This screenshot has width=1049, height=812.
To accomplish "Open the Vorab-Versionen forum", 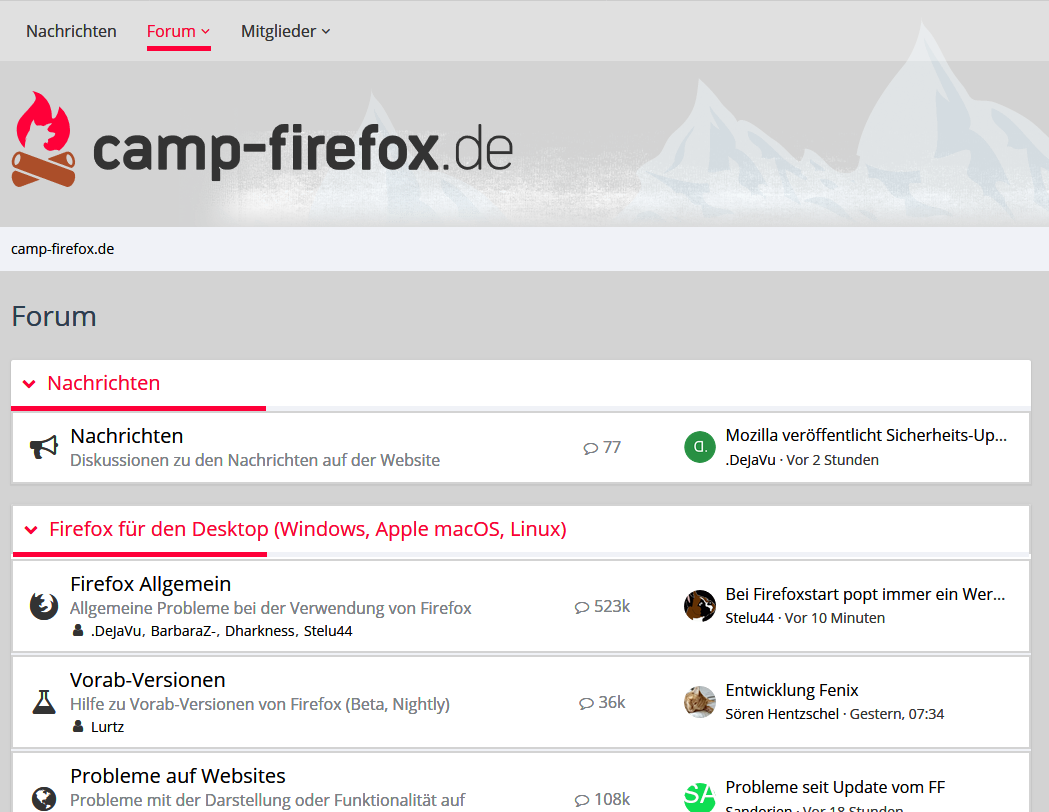I will [148, 680].
